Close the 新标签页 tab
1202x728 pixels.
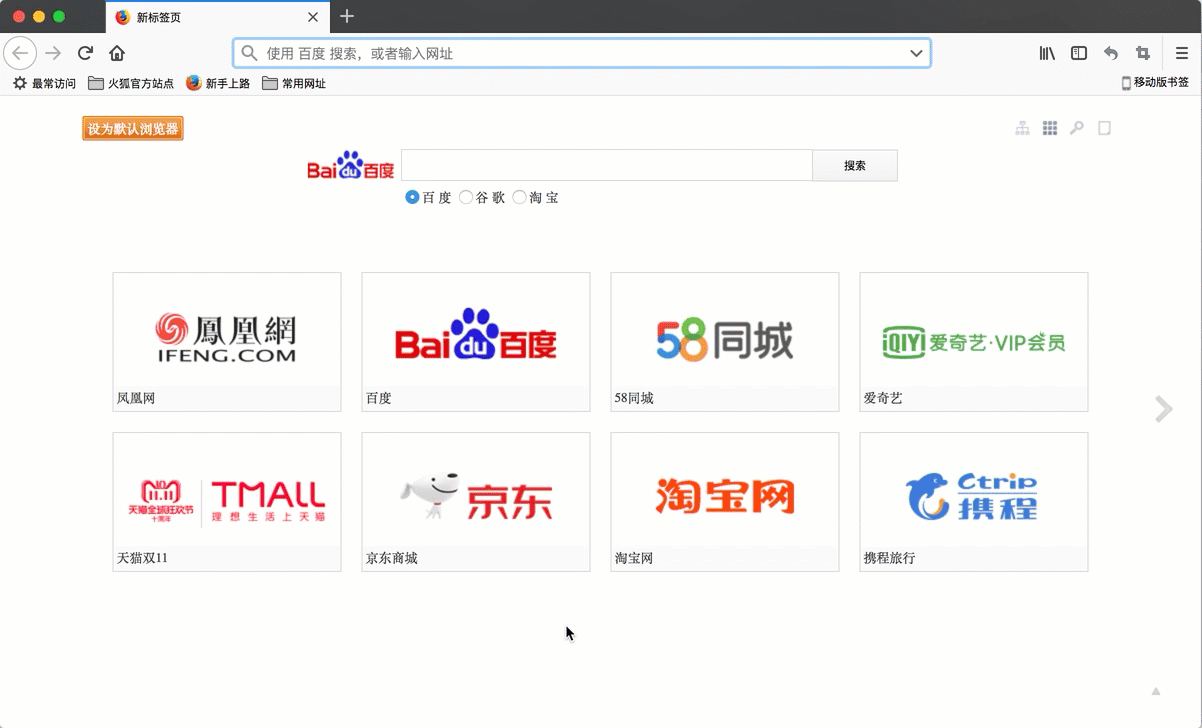pyautogui.click(x=313, y=17)
